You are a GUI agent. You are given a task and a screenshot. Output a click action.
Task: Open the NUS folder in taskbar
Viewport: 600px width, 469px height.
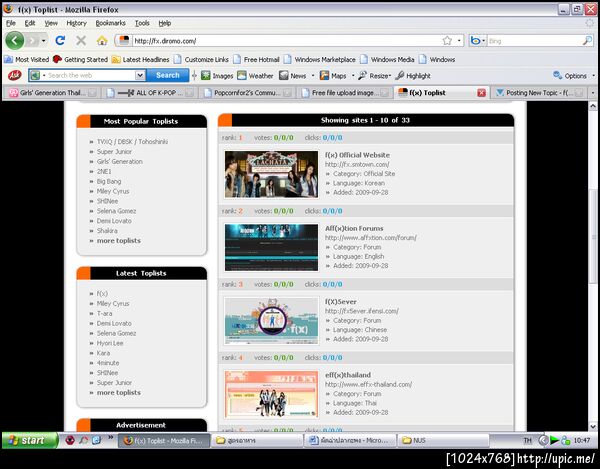(x=443, y=441)
